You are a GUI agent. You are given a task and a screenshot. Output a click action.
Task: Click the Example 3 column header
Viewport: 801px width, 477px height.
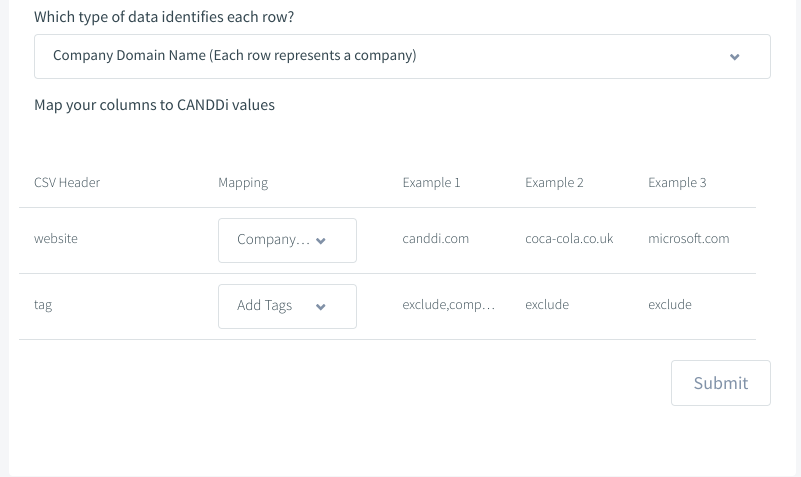[677, 182]
